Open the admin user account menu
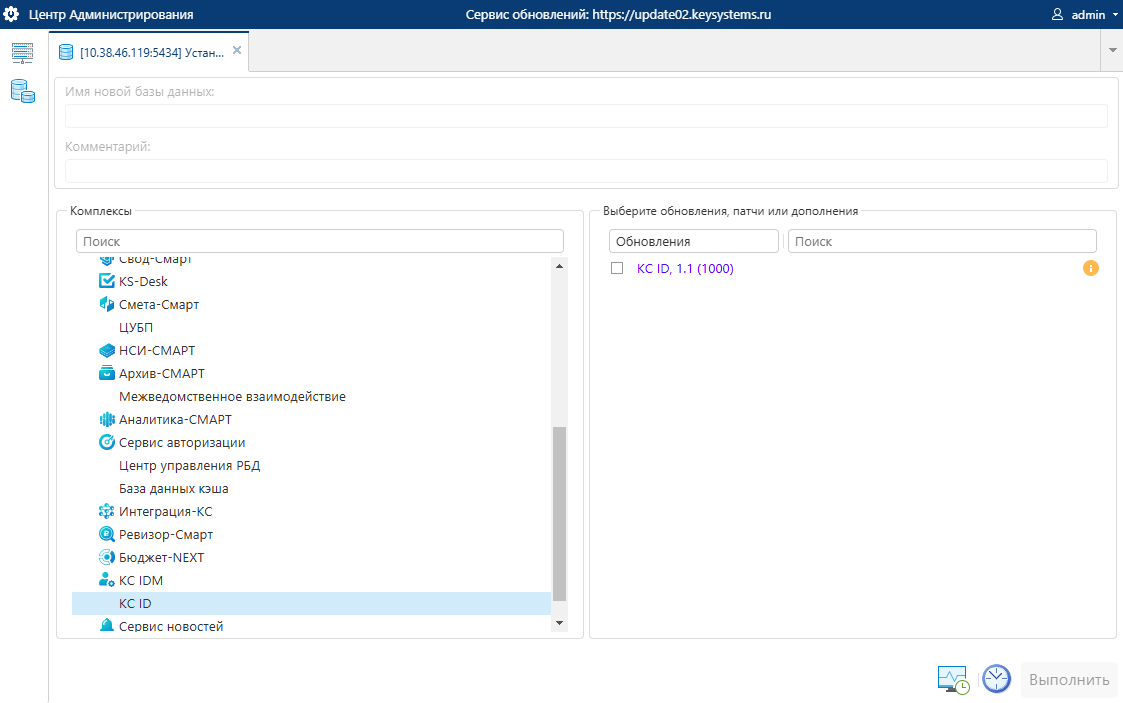This screenshot has height=703, width=1123. pyautogui.click(x=1084, y=14)
